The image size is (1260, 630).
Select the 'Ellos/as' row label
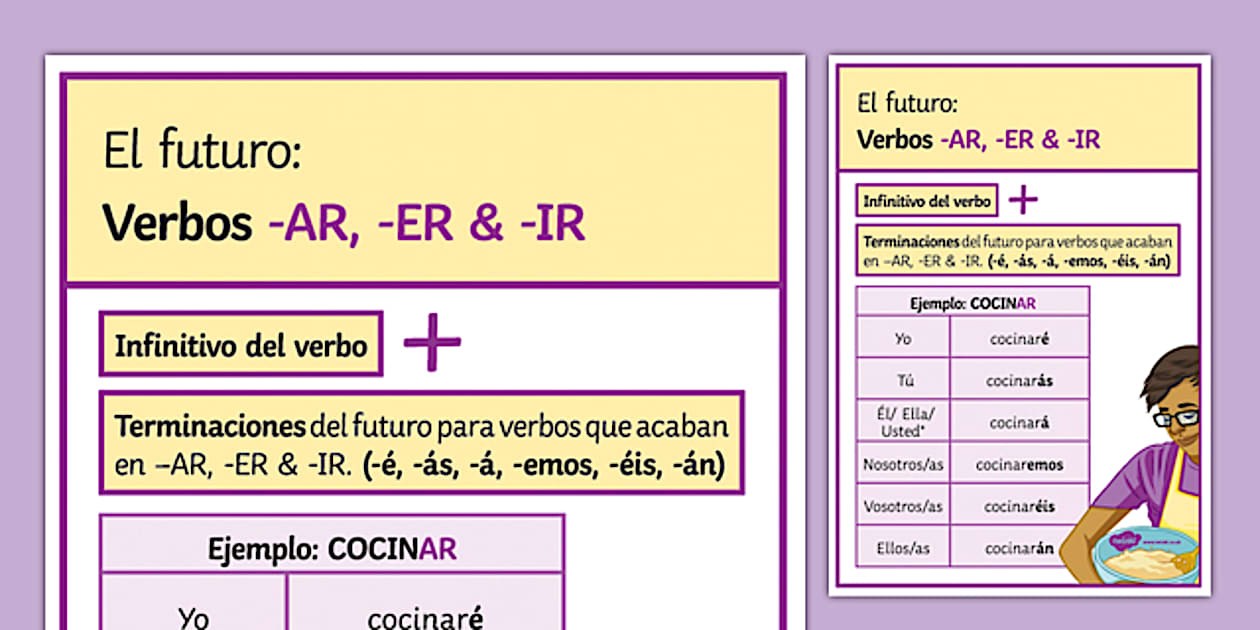tap(902, 547)
